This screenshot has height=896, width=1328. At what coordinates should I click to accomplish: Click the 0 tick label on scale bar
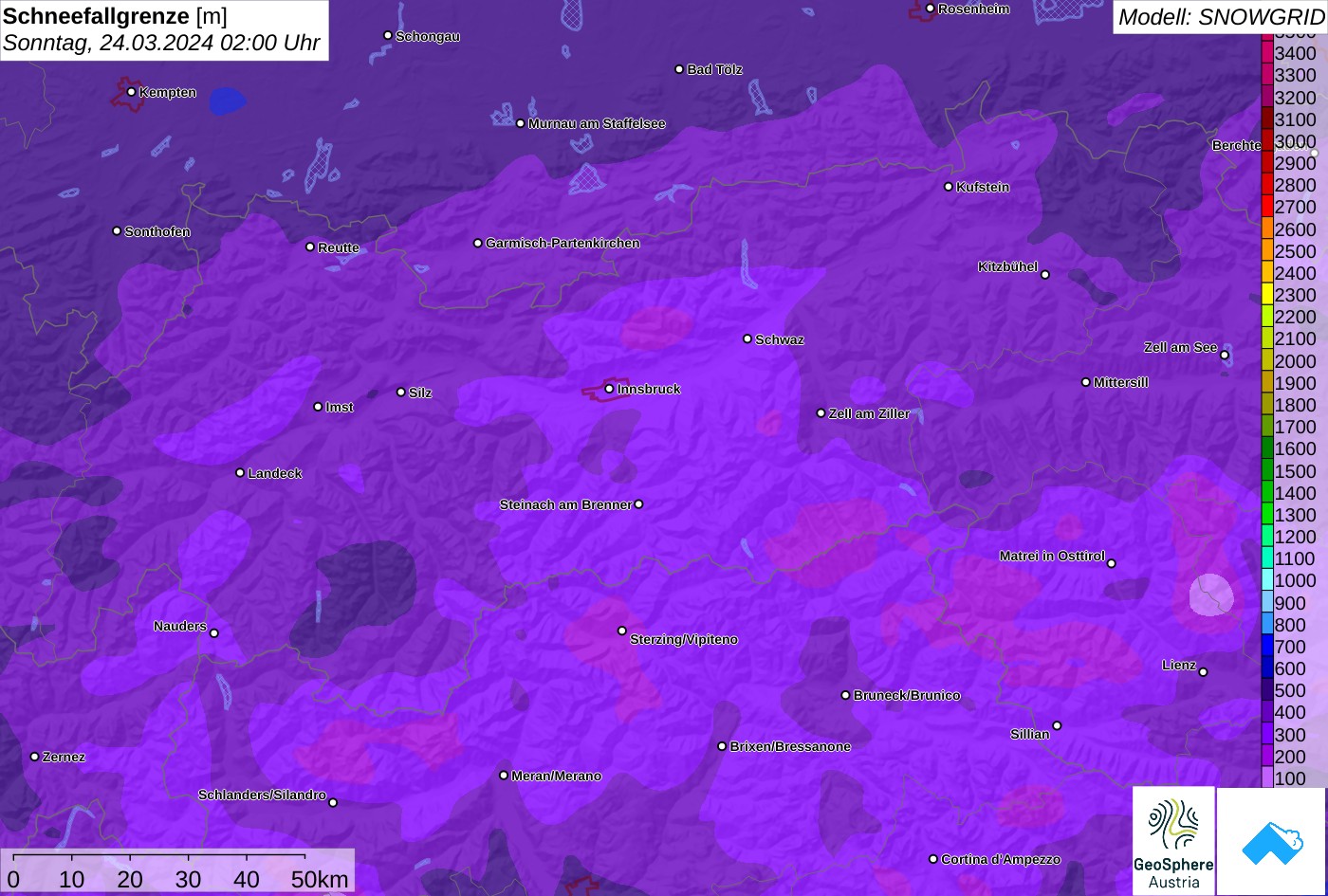tap(13, 879)
